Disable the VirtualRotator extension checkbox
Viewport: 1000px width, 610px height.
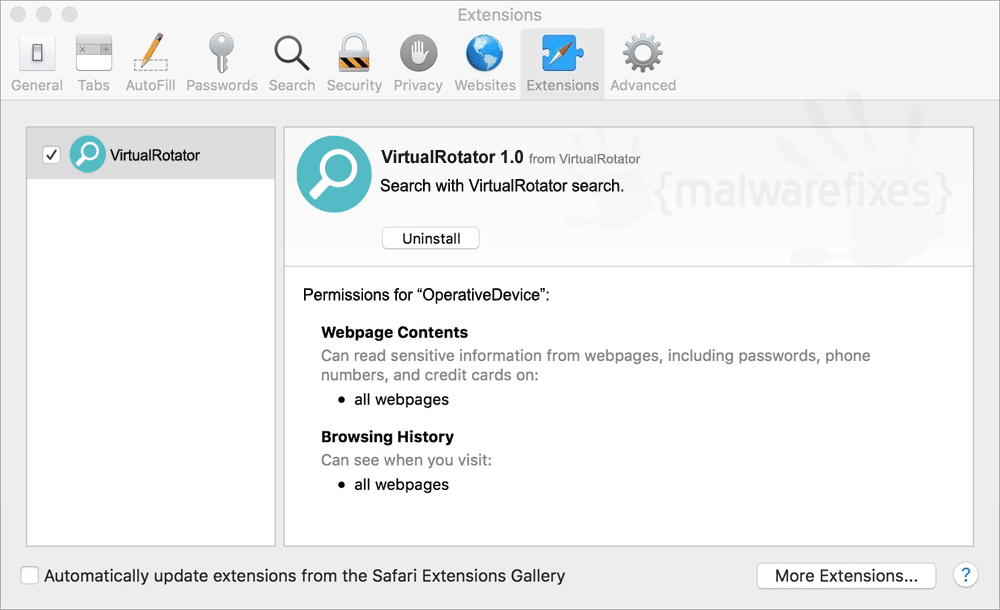[51, 154]
